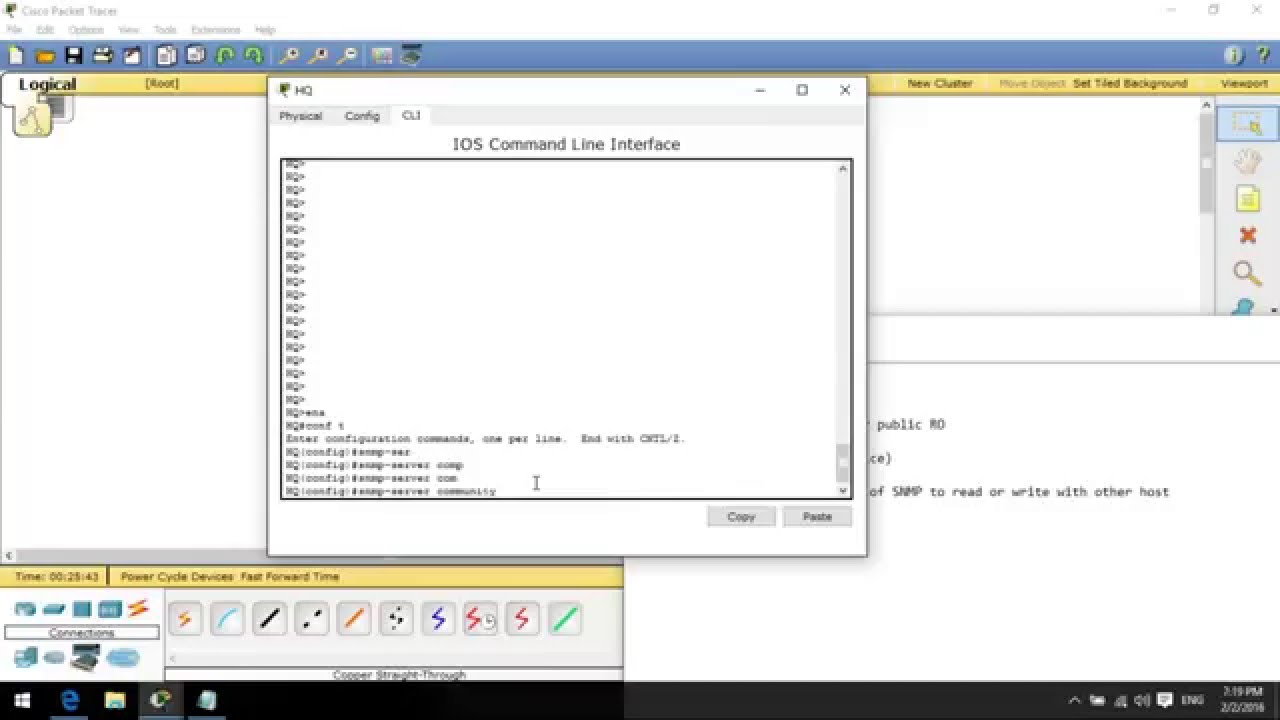
Task: Click the Paste toolbar icon
Action: pos(196,56)
